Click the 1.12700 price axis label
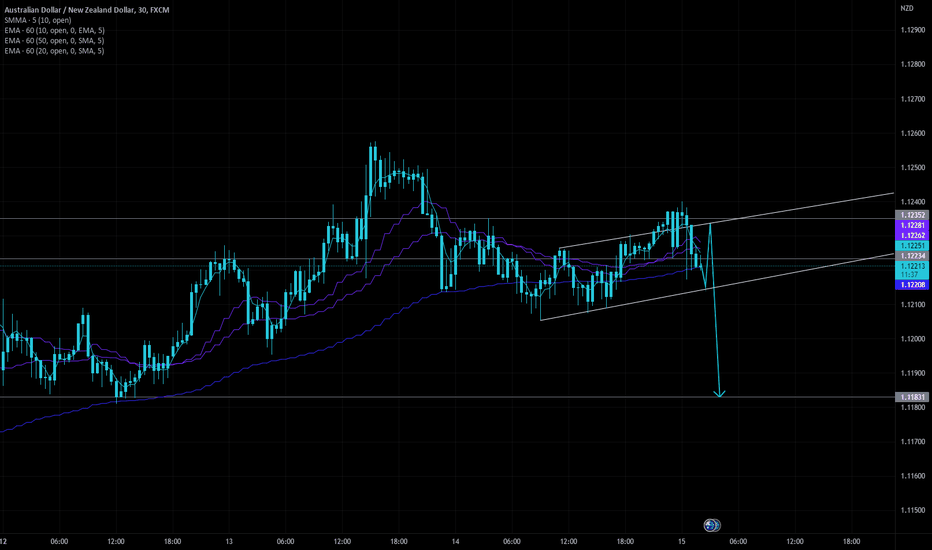Screen dimensions: 932x550 [913, 99]
